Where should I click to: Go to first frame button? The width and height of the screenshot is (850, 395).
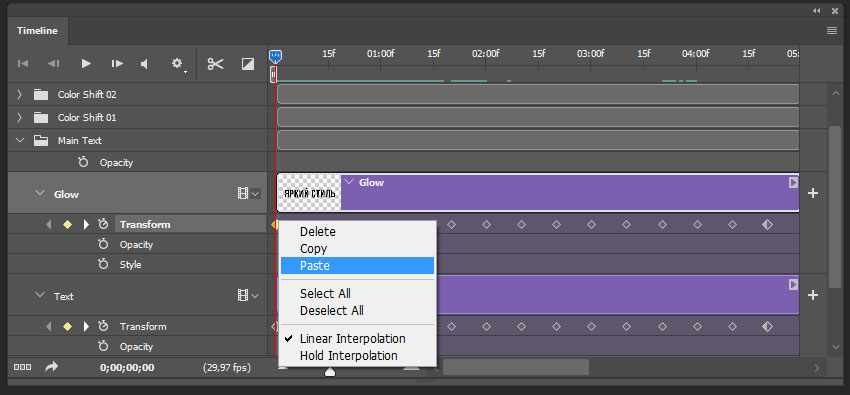pos(23,64)
